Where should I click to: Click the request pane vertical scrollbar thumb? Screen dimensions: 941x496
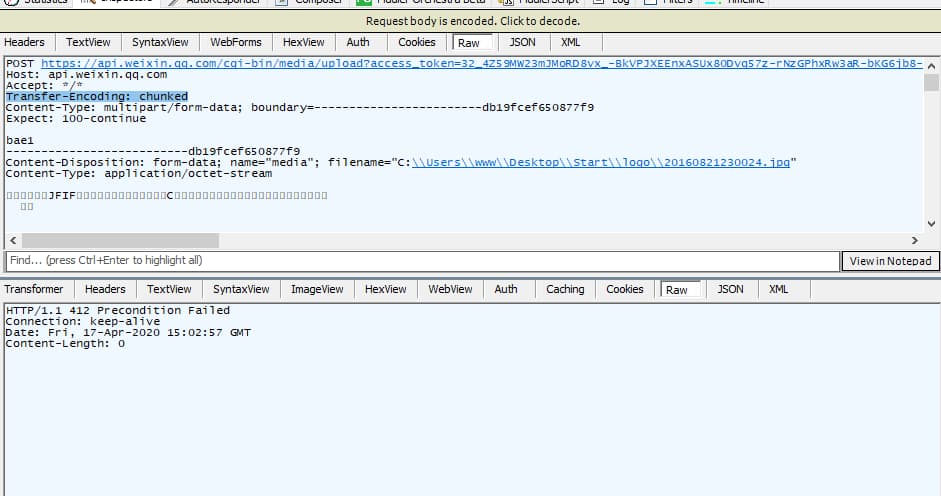coord(932,83)
